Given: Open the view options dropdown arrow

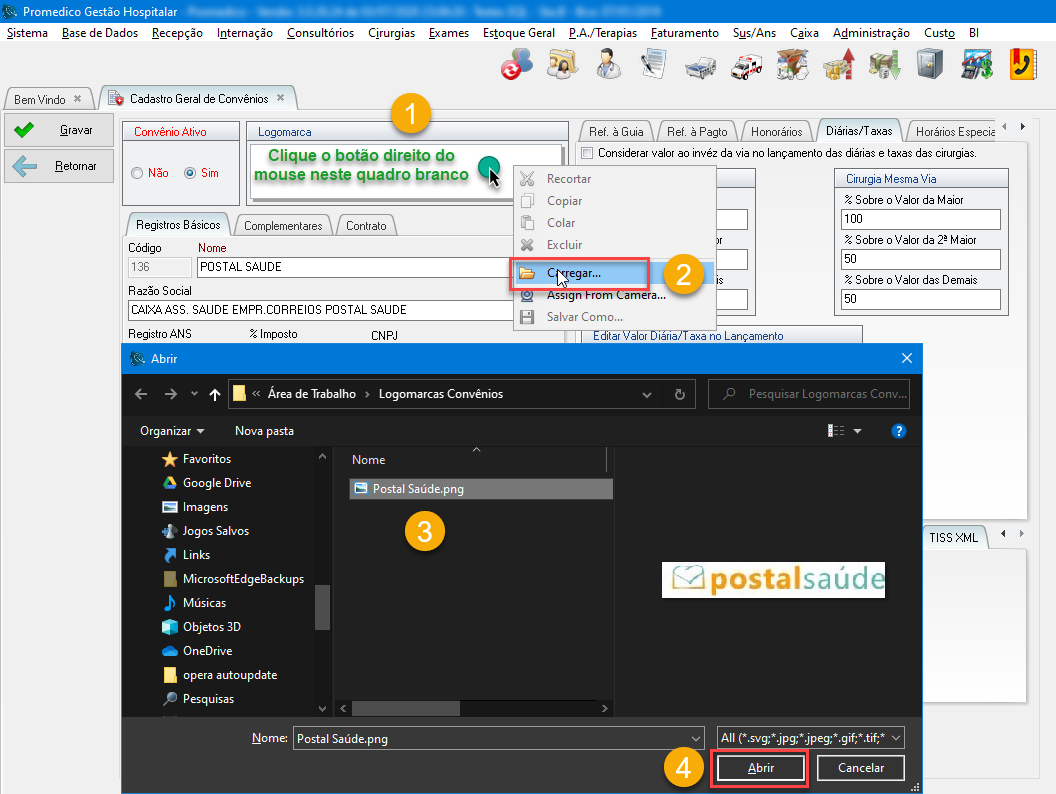Looking at the screenshot, I should tap(857, 431).
